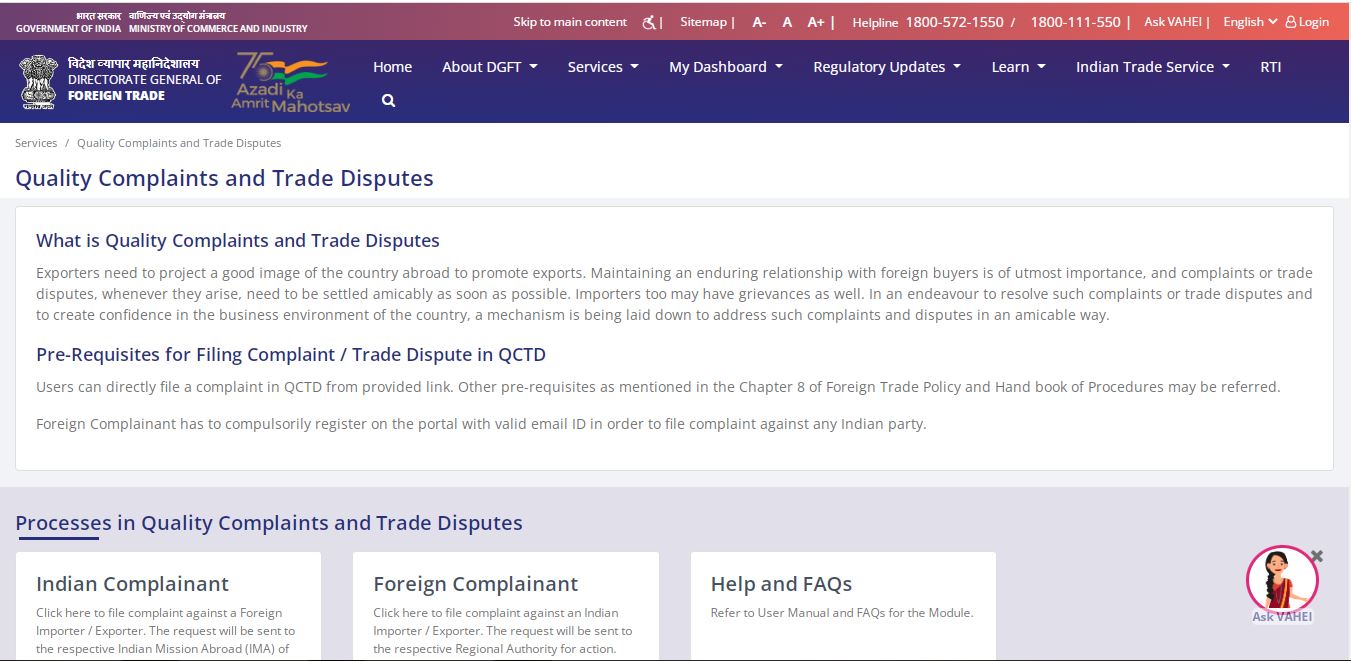Expand the Regulatory Updates menu

click(x=886, y=67)
